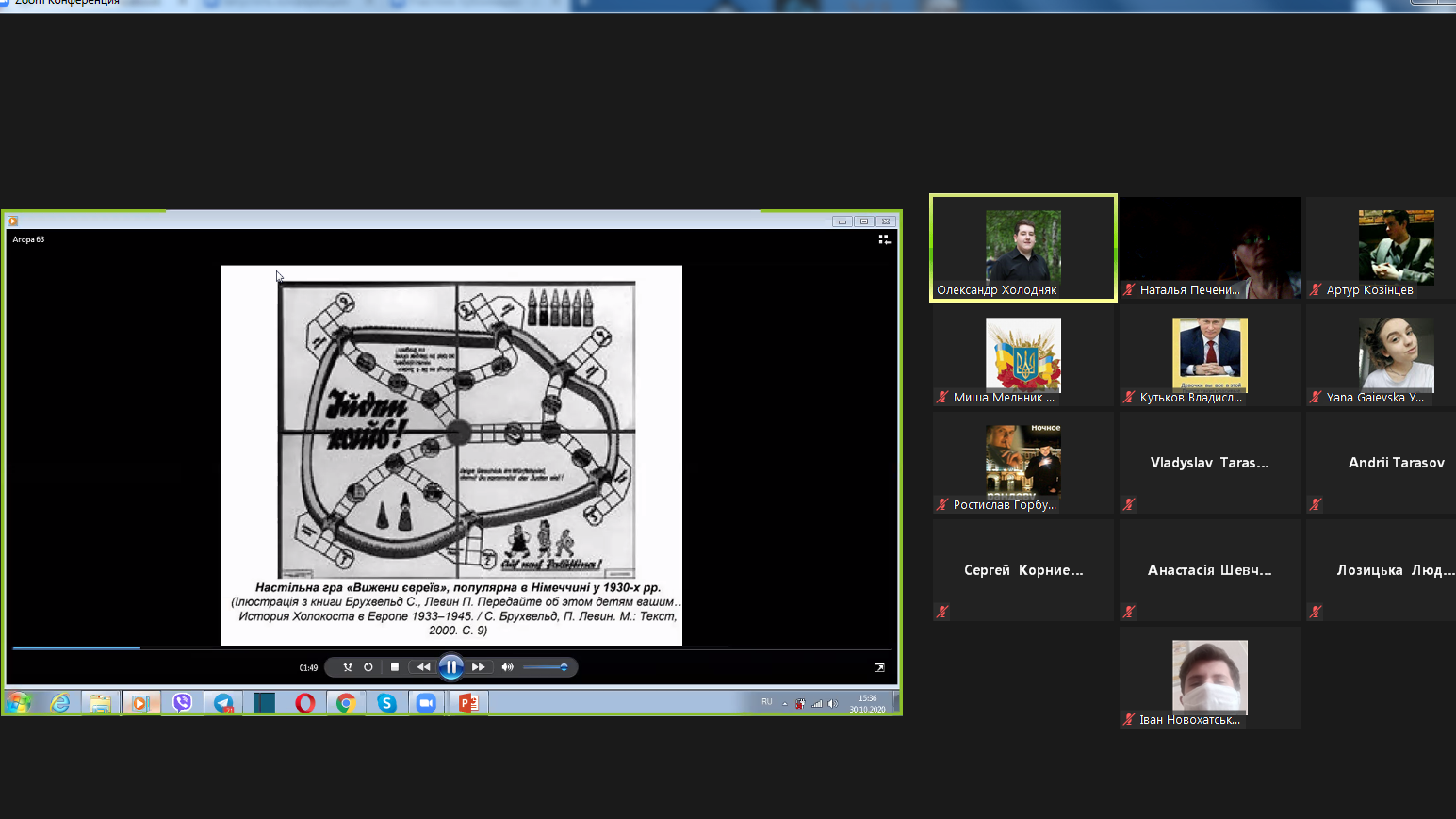Show hidden system tray icons arrow
Image resolution: width=1456 pixels, height=819 pixels.
pos(784,703)
